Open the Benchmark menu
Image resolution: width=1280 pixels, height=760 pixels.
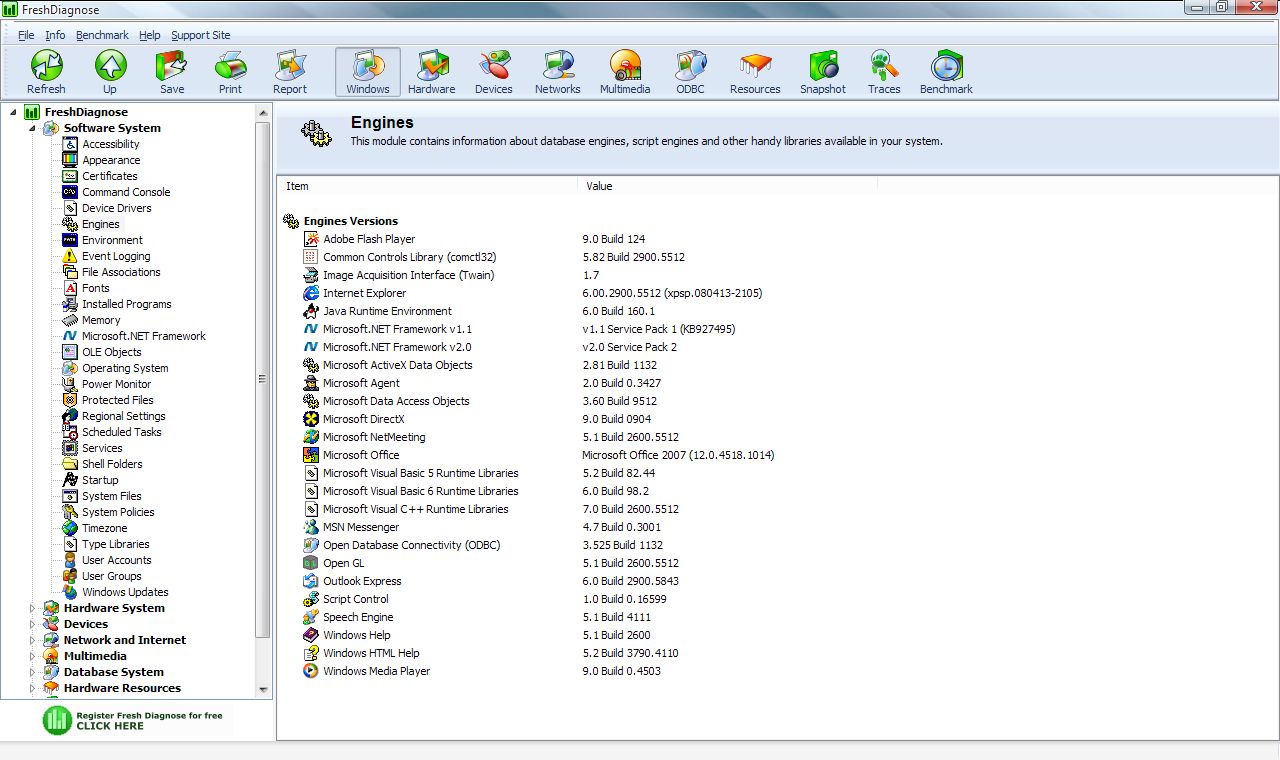tap(102, 35)
